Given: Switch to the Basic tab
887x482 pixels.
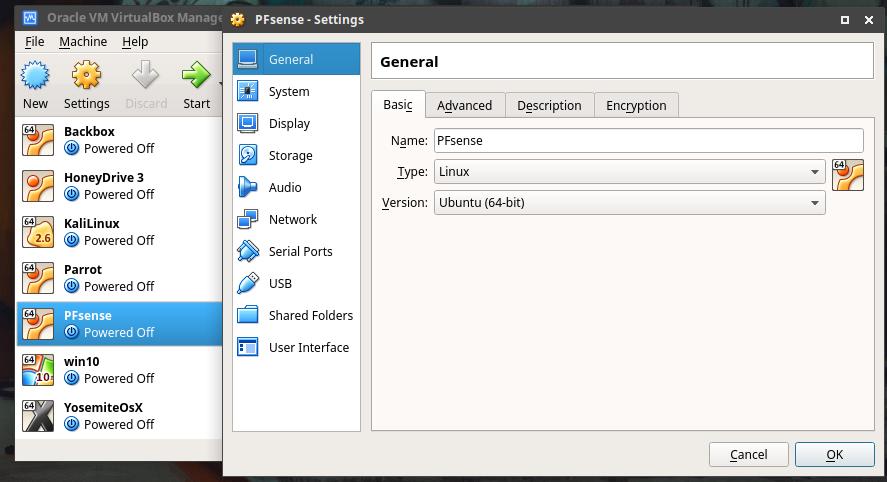Looking at the screenshot, I should pyautogui.click(x=398, y=105).
